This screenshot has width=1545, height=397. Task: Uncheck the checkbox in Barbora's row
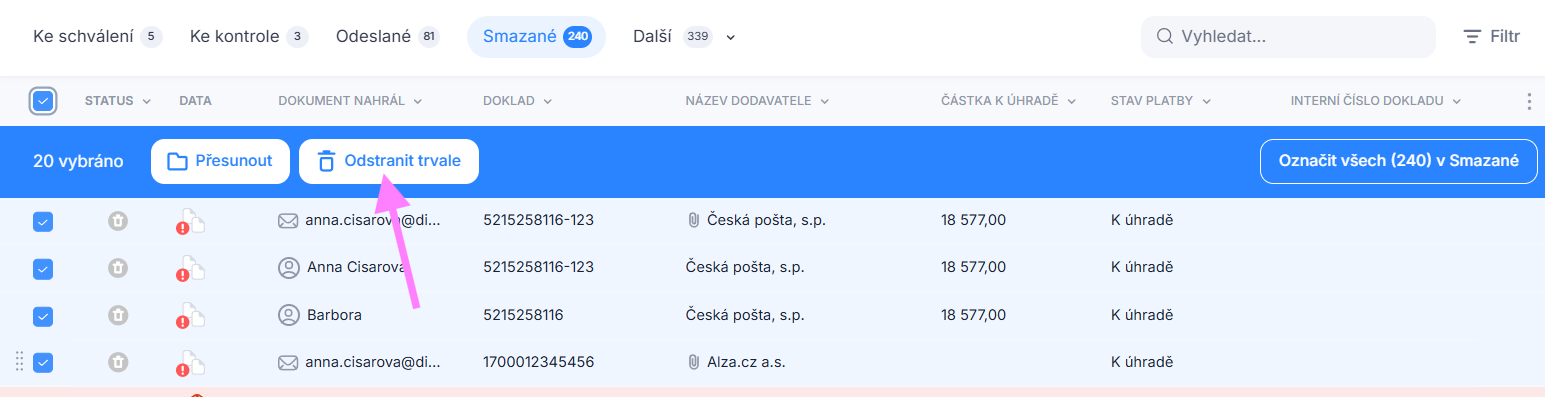[43, 316]
